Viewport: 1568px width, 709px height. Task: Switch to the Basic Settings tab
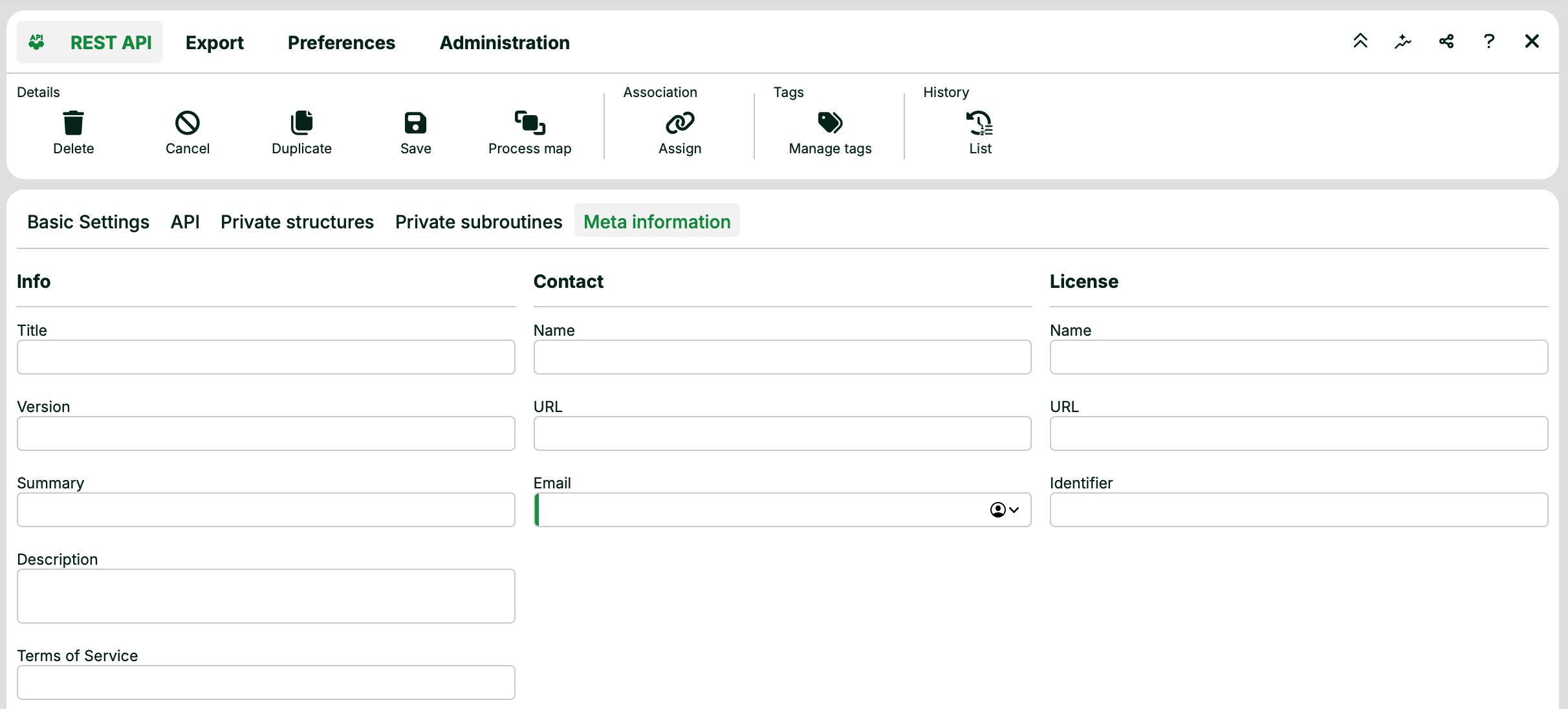coord(89,222)
